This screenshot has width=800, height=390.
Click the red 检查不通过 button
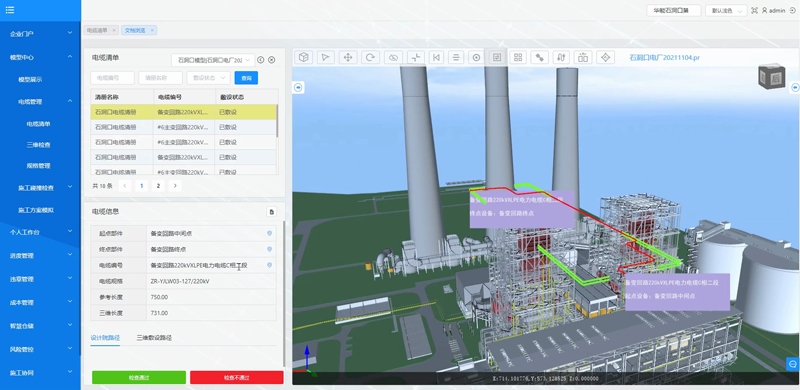[x=237, y=378]
